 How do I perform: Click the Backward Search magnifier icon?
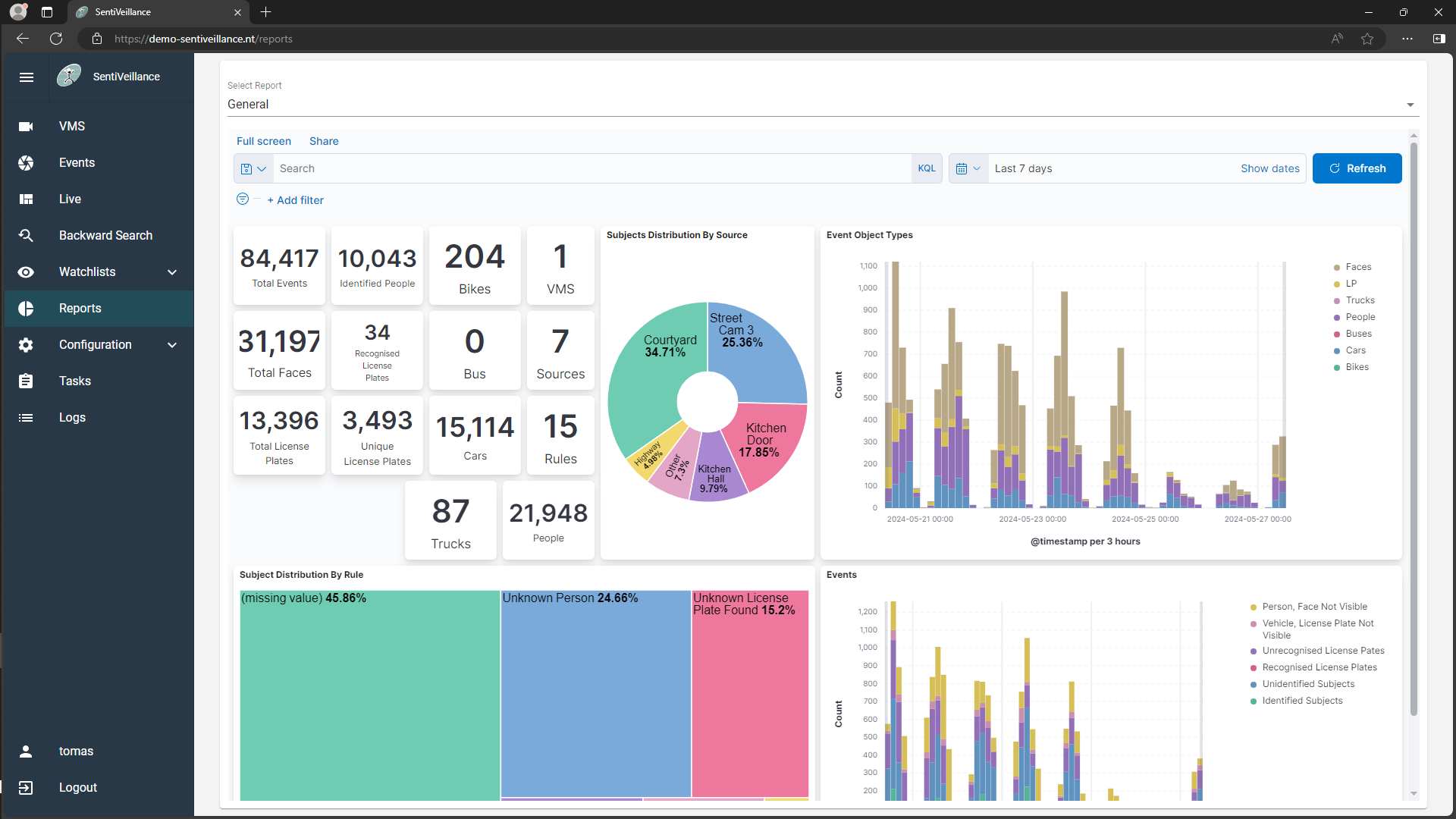pos(26,235)
